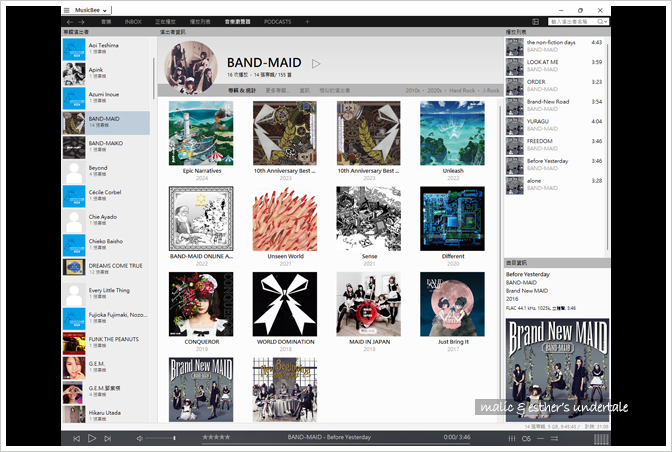This screenshot has width=672, height=452.
Task: Open the 正在播放 tab
Action: click(165, 22)
